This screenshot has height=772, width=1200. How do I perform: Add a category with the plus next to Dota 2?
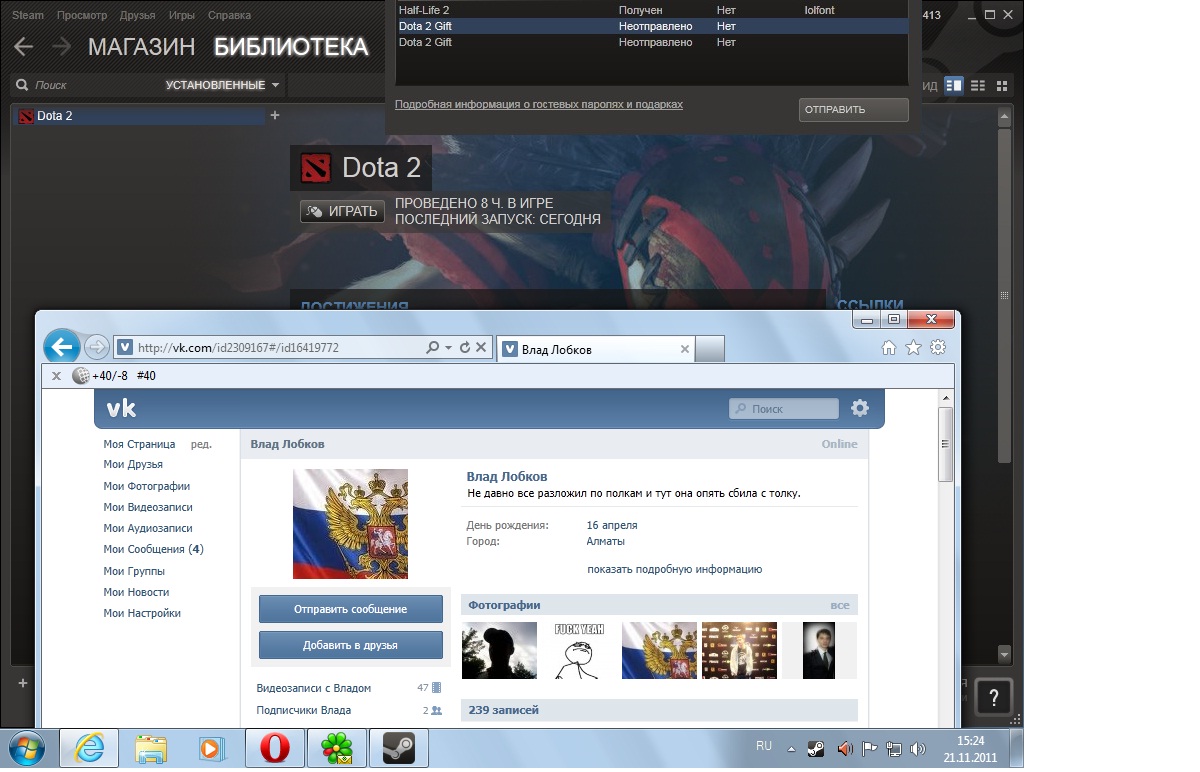click(x=275, y=115)
